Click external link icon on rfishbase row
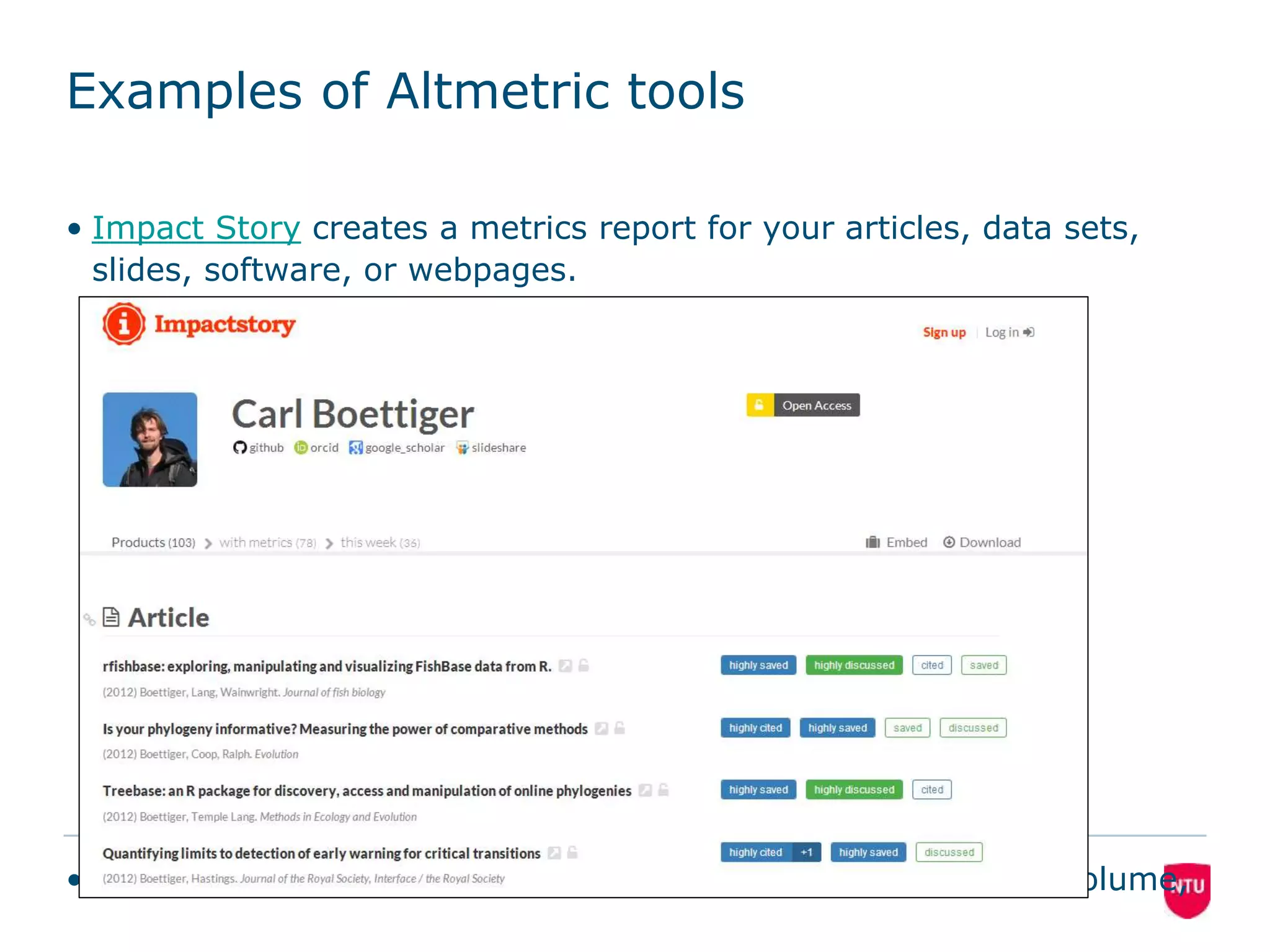The width and height of the screenshot is (1270, 952). pyautogui.click(x=565, y=666)
